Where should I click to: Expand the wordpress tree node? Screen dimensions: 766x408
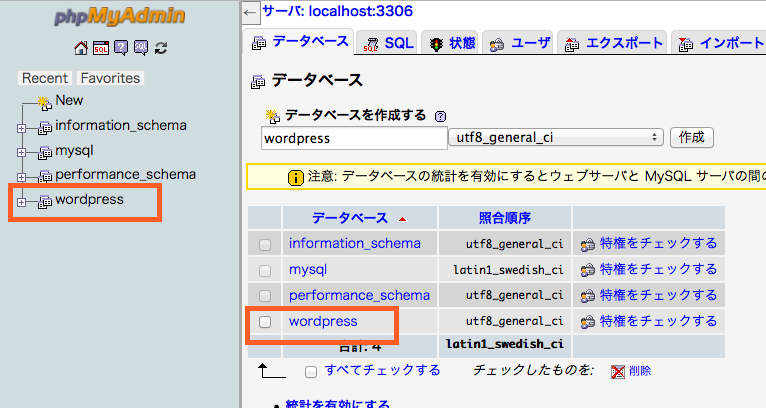pyautogui.click(x=21, y=202)
